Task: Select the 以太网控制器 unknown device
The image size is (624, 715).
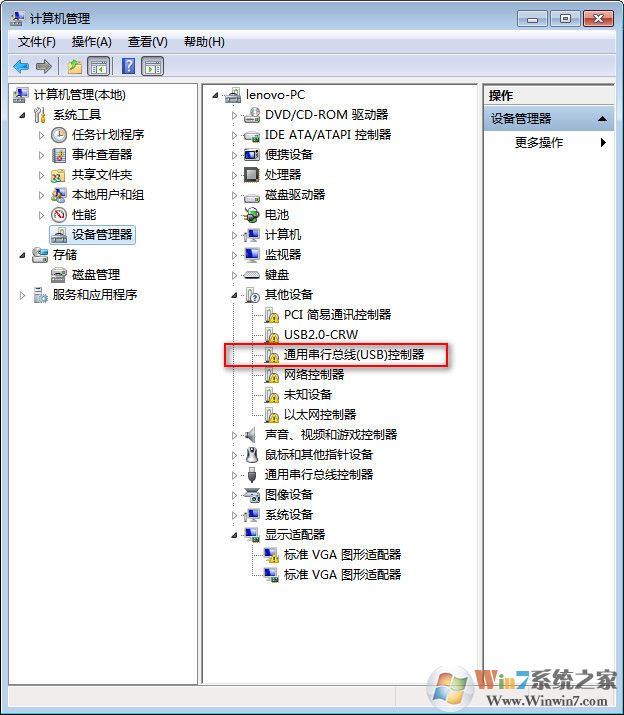Action: (320, 414)
